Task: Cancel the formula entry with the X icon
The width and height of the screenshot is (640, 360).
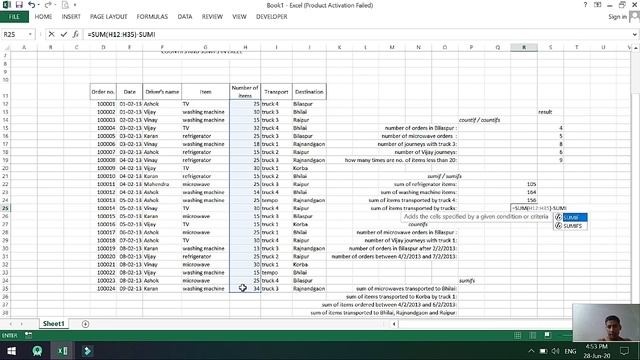Action: point(51,34)
